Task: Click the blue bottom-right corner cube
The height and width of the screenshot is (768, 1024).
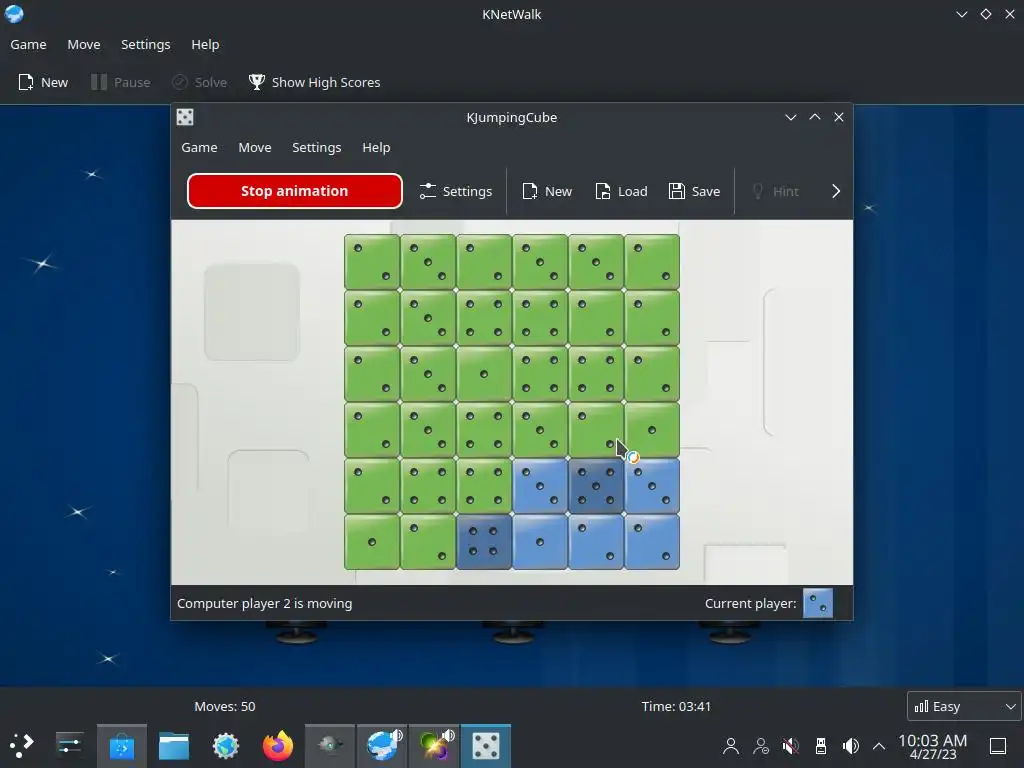Action: coord(652,541)
